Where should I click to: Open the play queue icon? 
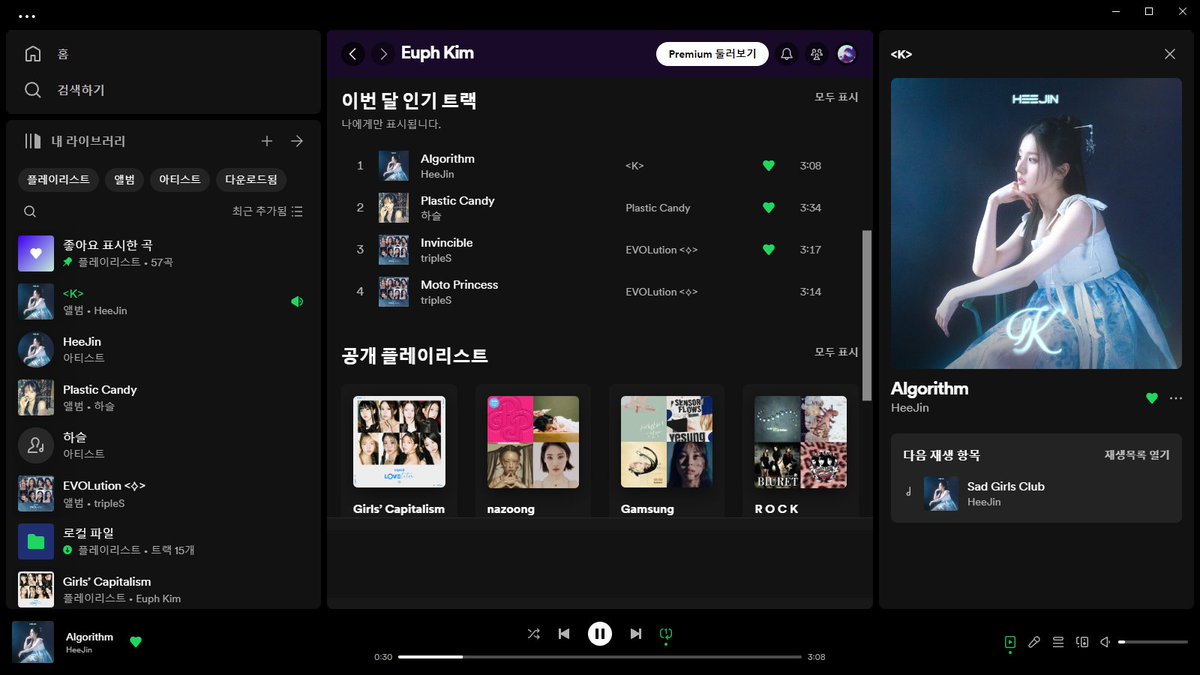(x=1058, y=642)
